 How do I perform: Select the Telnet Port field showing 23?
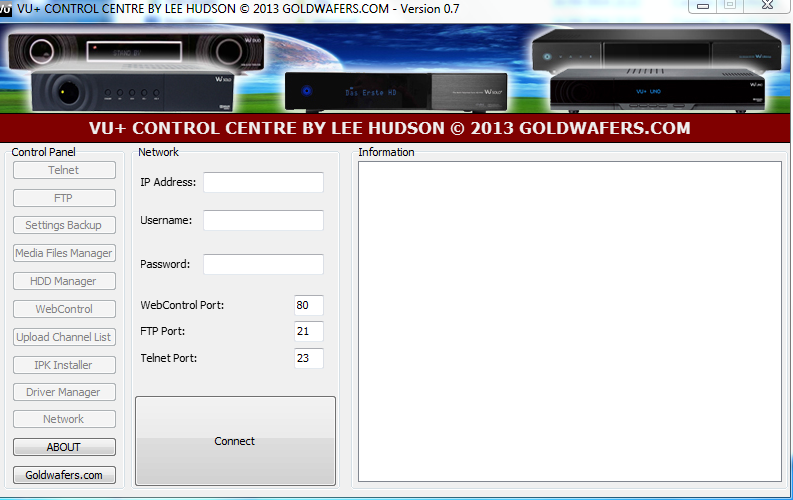click(x=309, y=358)
